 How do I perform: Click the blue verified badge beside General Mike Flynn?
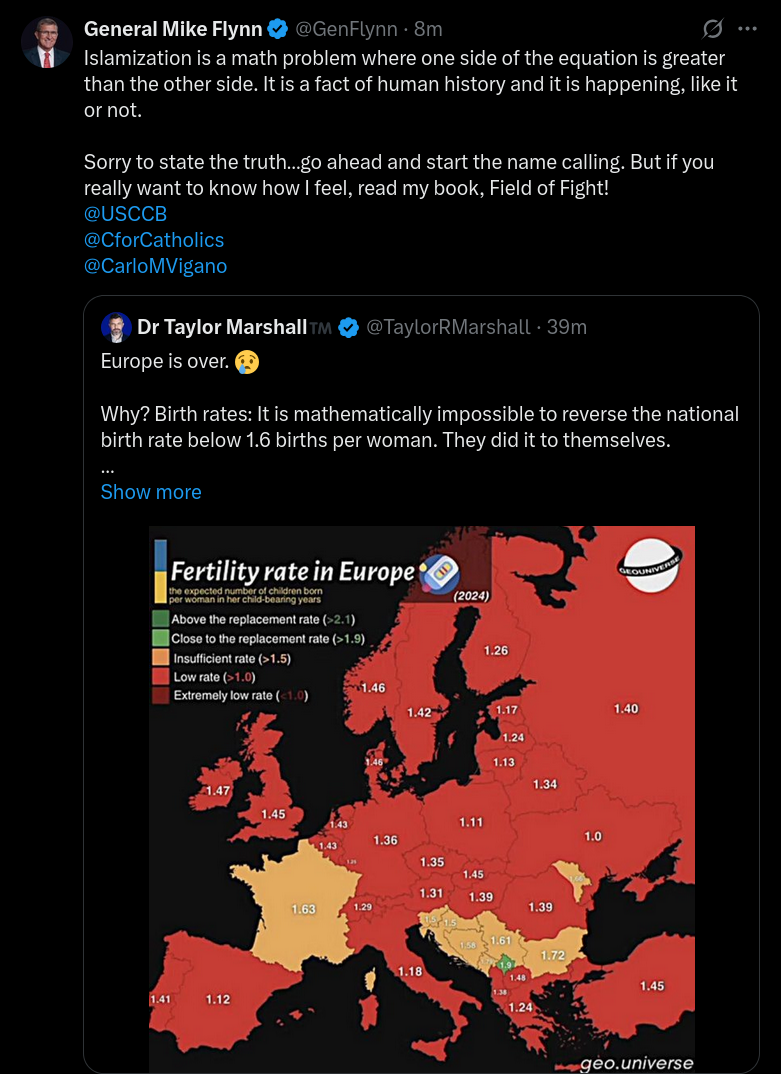point(277,29)
